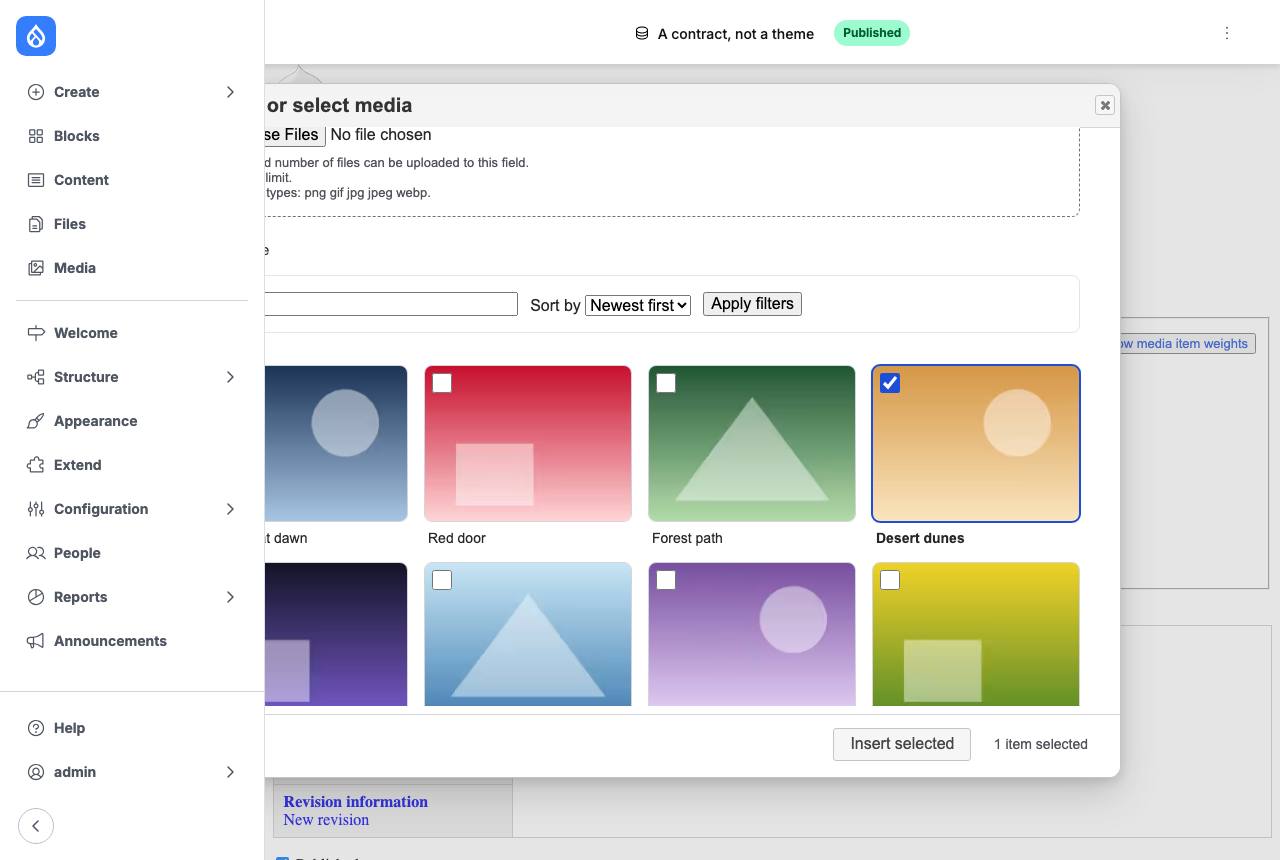Click the Extend puzzle icon
Screen dimensions: 1280x860
click(x=36, y=465)
